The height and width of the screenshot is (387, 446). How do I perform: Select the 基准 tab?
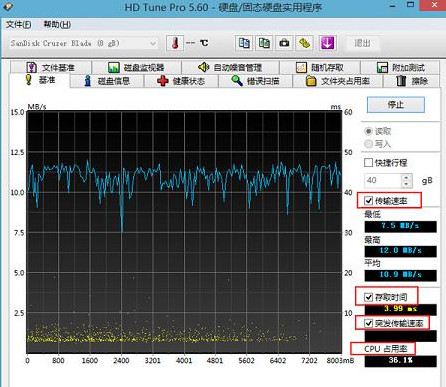40,80
